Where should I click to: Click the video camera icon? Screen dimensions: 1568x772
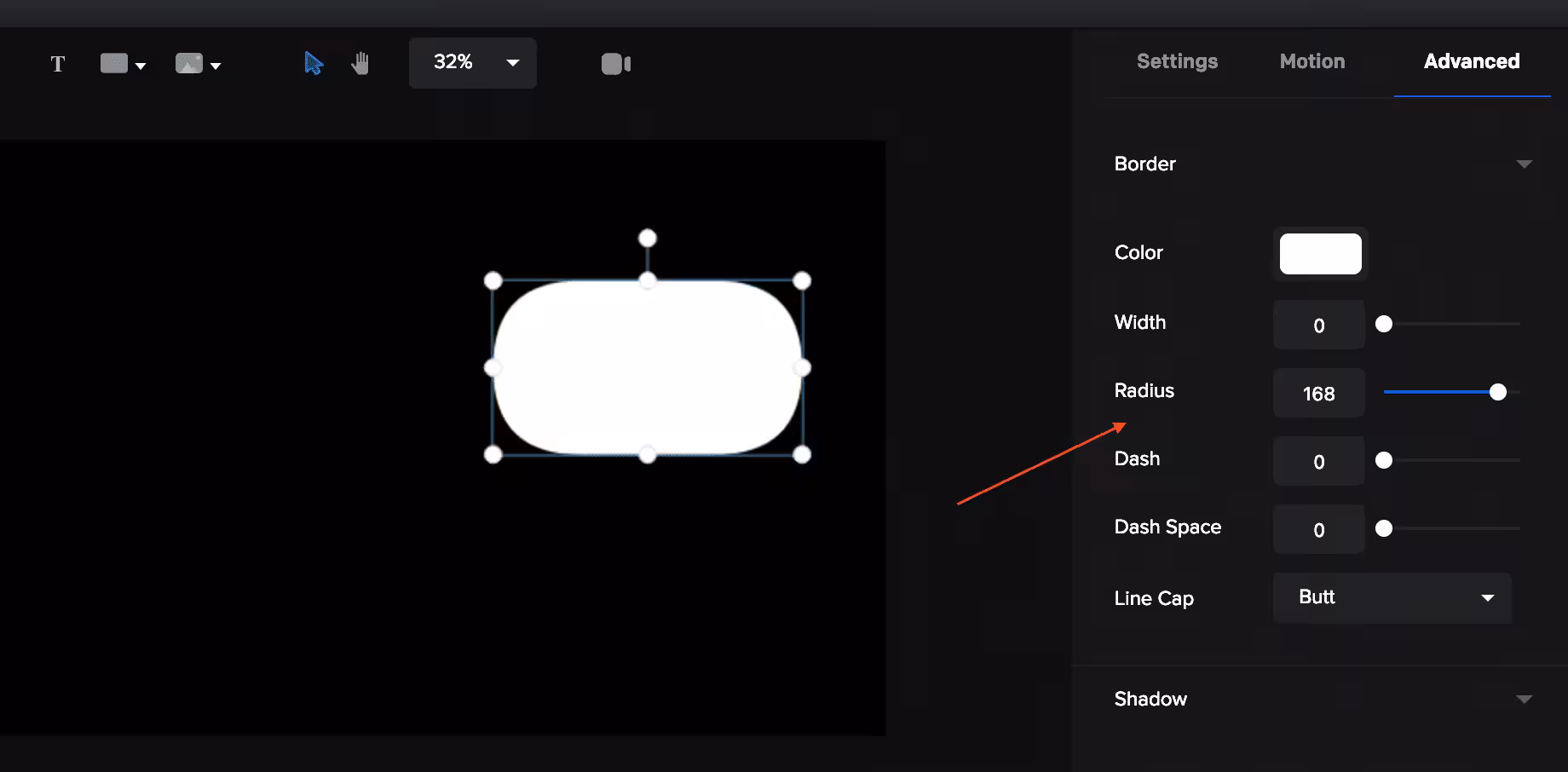pyautogui.click(x=615, y=64)
